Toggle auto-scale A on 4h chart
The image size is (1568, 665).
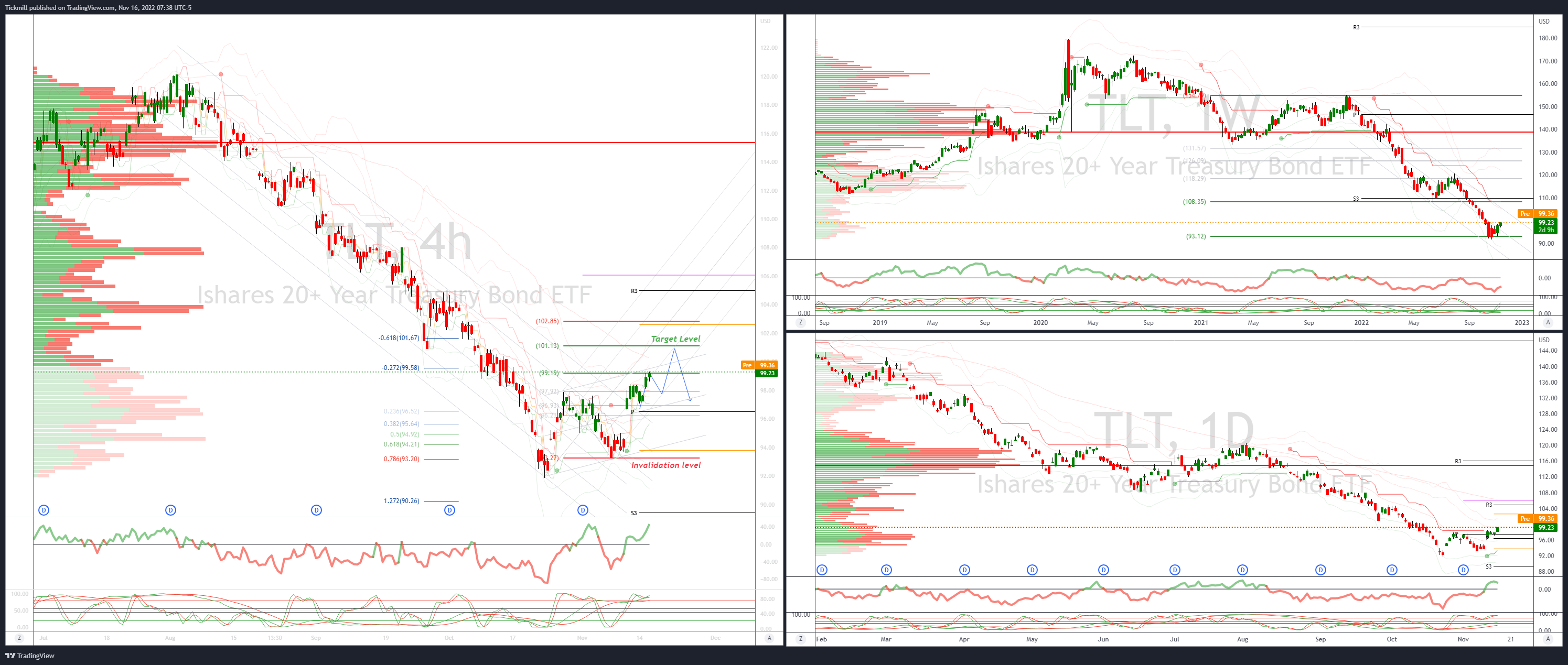point(769,638)
